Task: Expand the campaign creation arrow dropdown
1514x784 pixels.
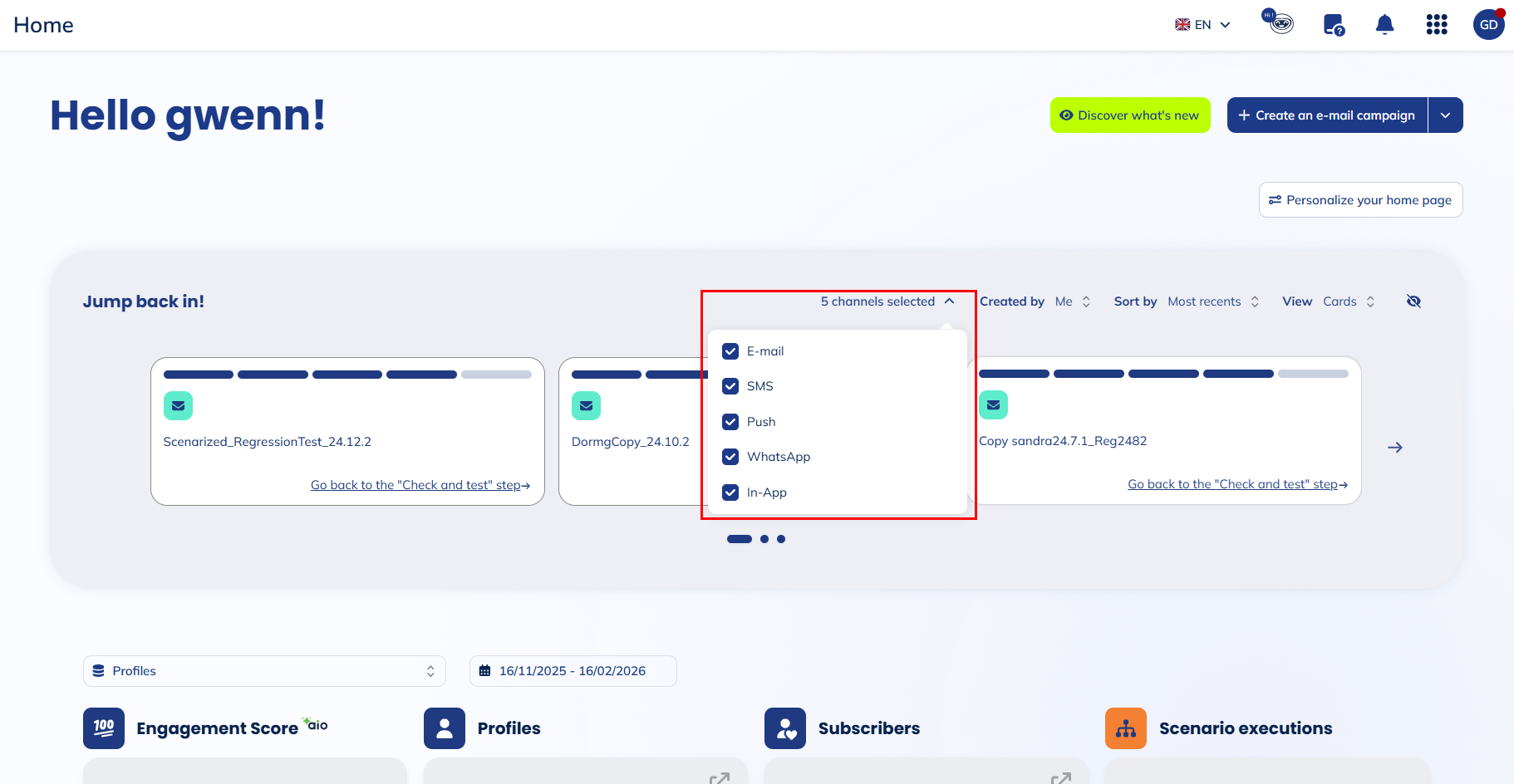Action: pos(1446,115)
